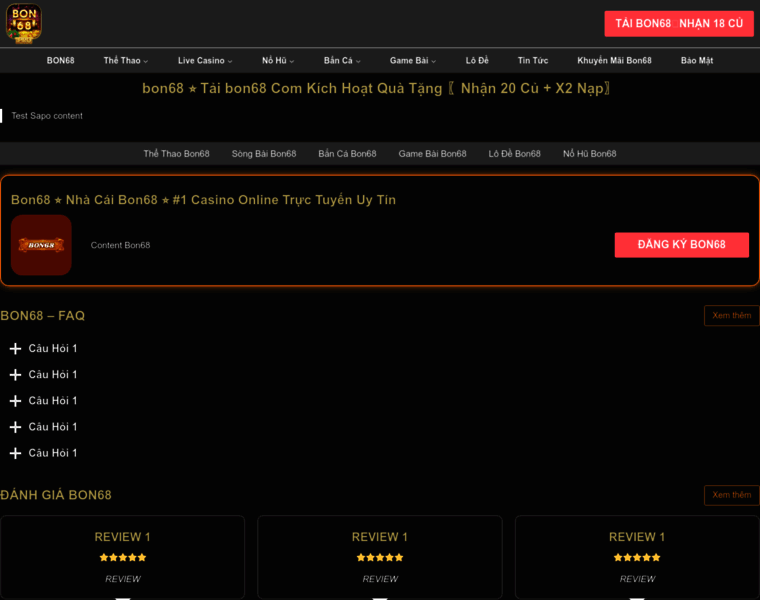Click the Bon68 Nhà Cái Casino heading
This screenshot has height=600, width=760.
click(x=204, y=200)
